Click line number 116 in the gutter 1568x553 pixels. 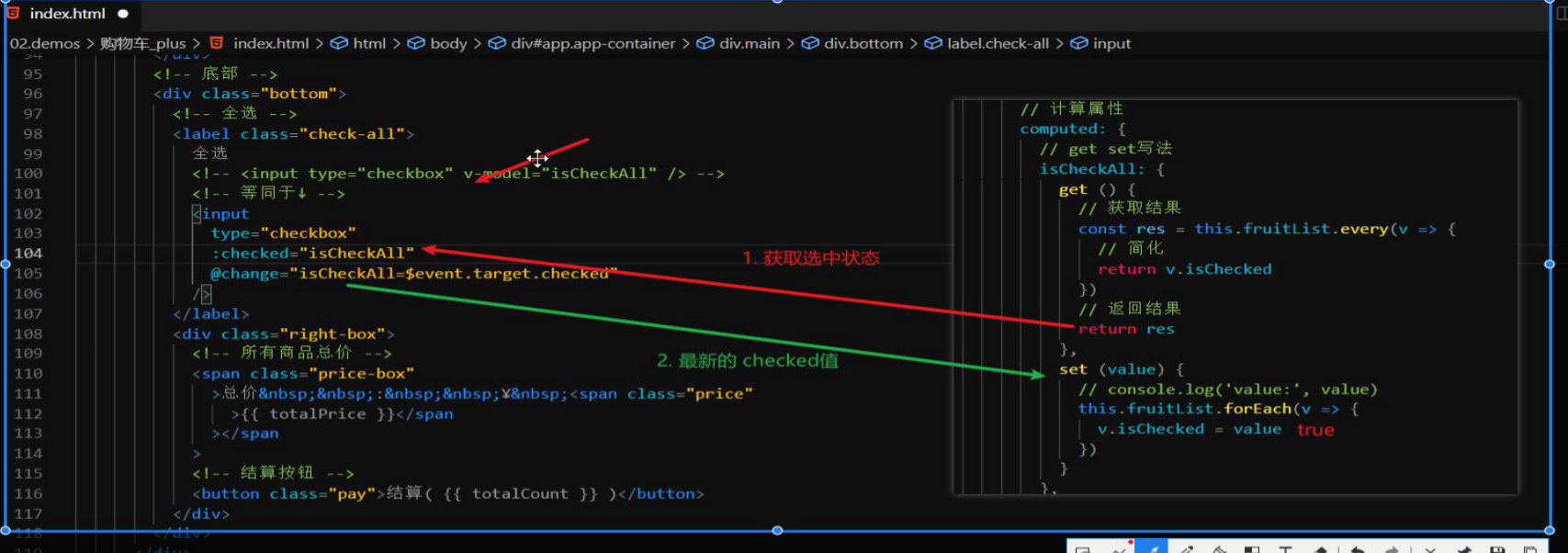[28, 494]
